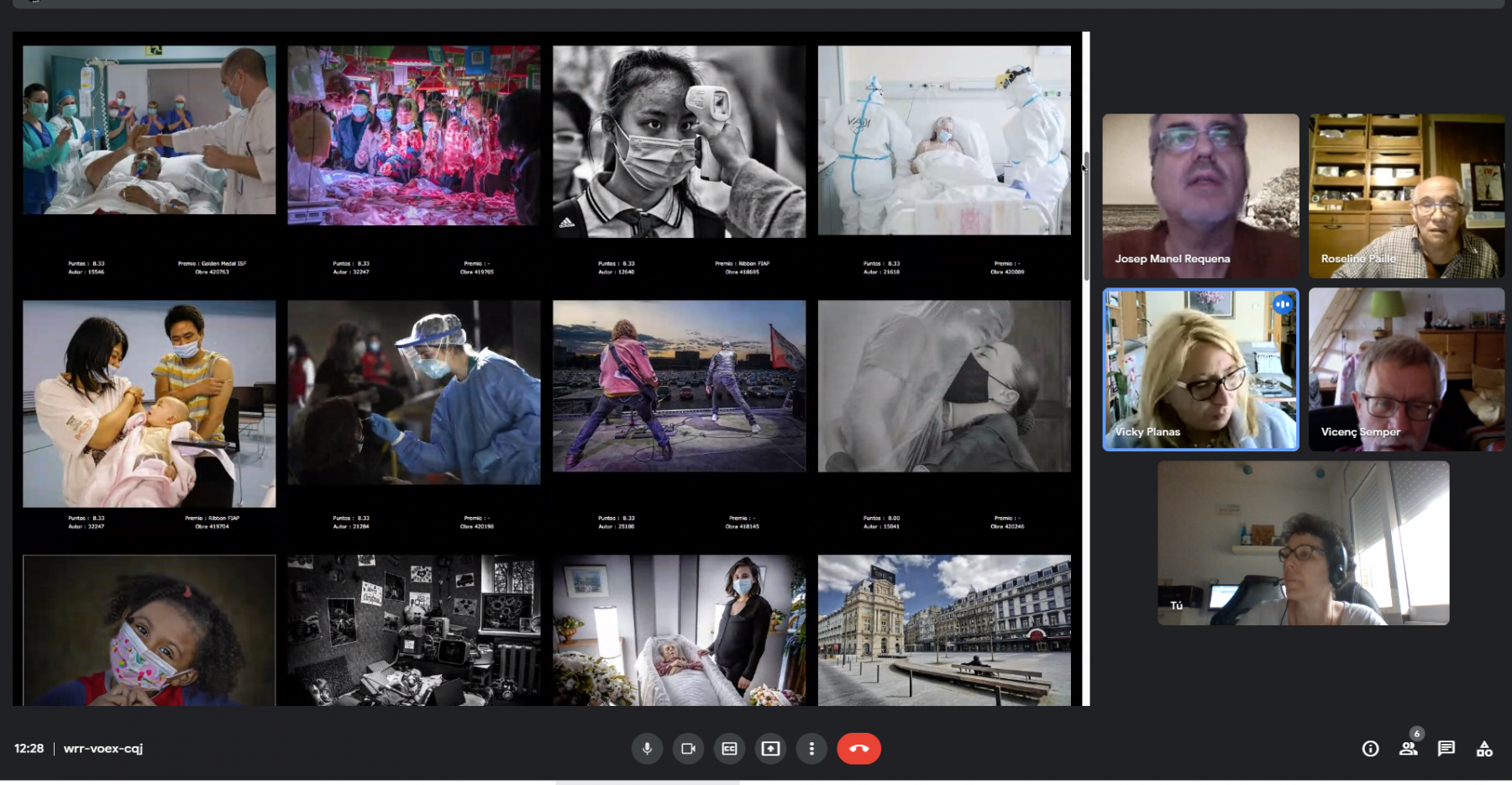Leave the call with red hang-up button
Image resolution: width=1512 pixels, height=785 pixels.
858,748
